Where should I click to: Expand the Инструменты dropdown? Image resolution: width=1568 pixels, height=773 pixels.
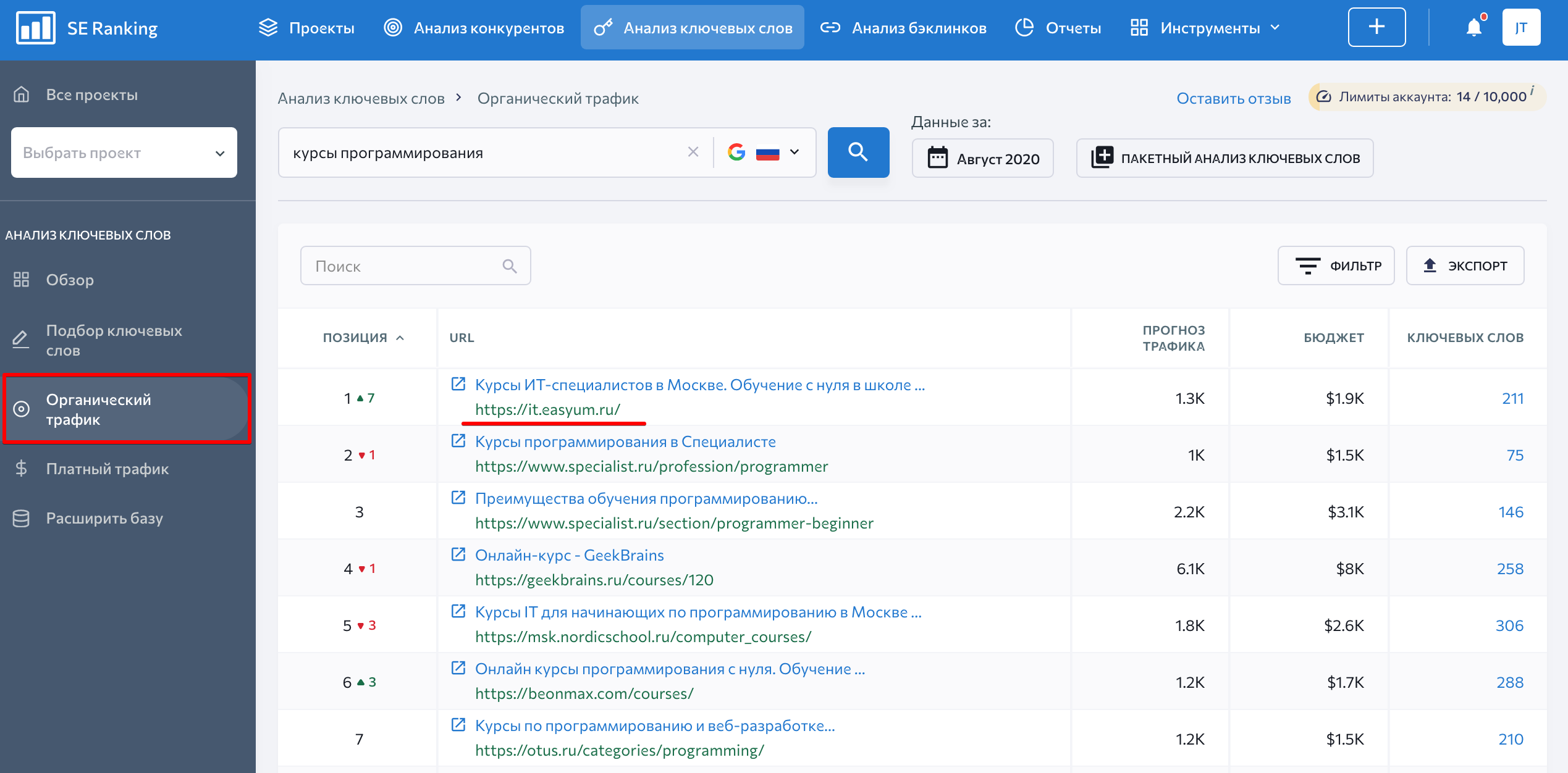pyautogui.click(x=1205, y=28)
